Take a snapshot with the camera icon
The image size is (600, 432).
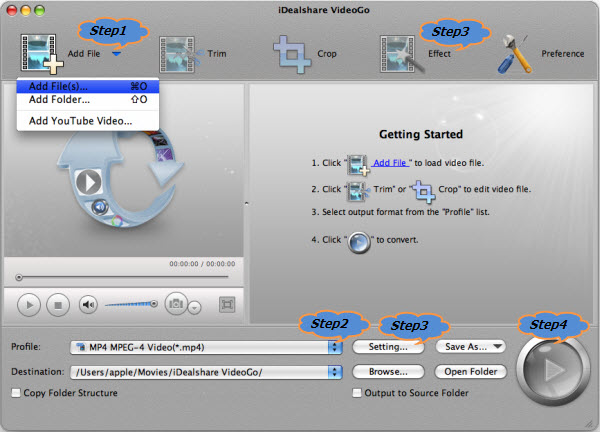(176, 304)
